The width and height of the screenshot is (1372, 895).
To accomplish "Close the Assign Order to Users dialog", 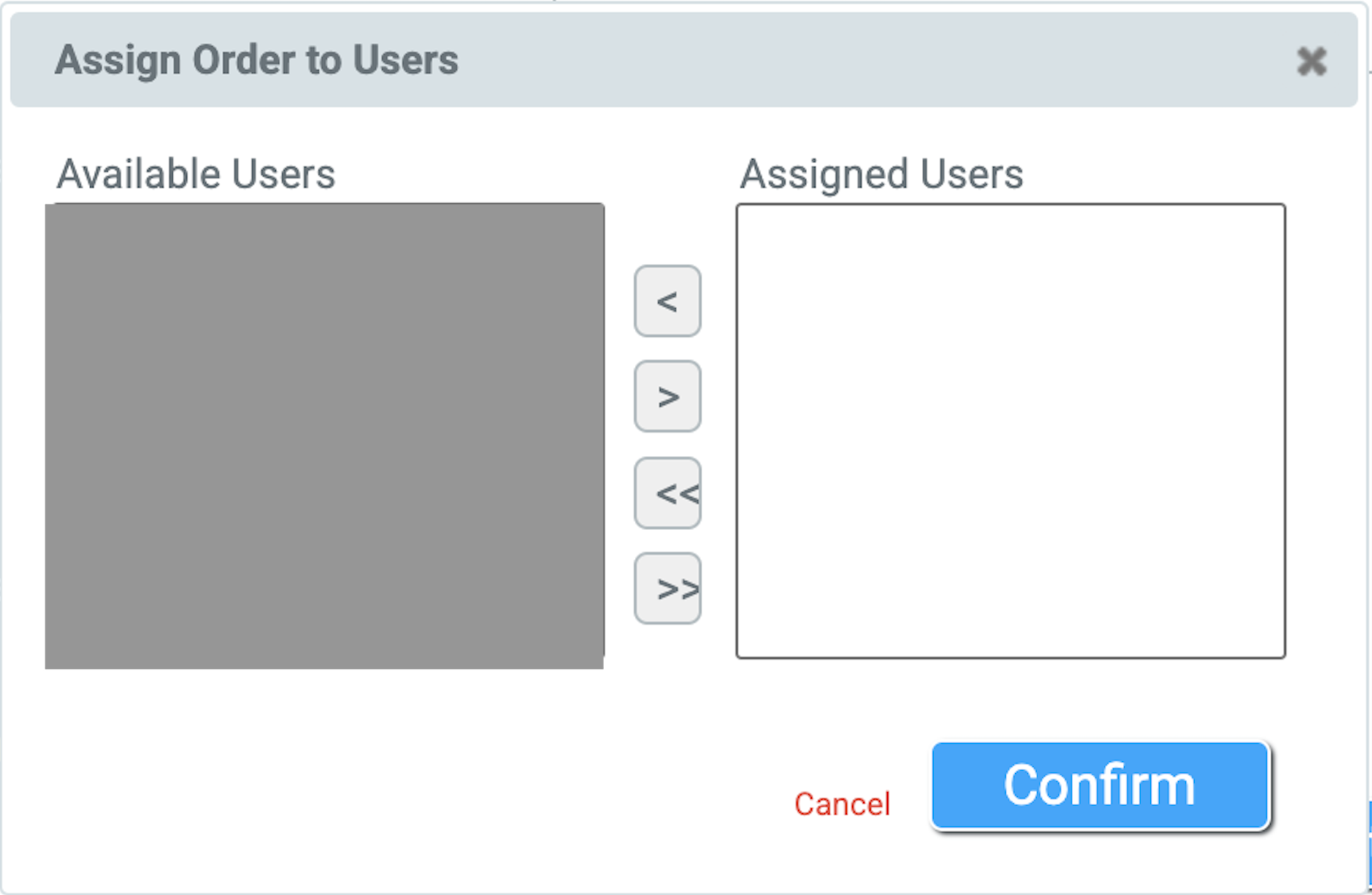I will (1311, 61).
